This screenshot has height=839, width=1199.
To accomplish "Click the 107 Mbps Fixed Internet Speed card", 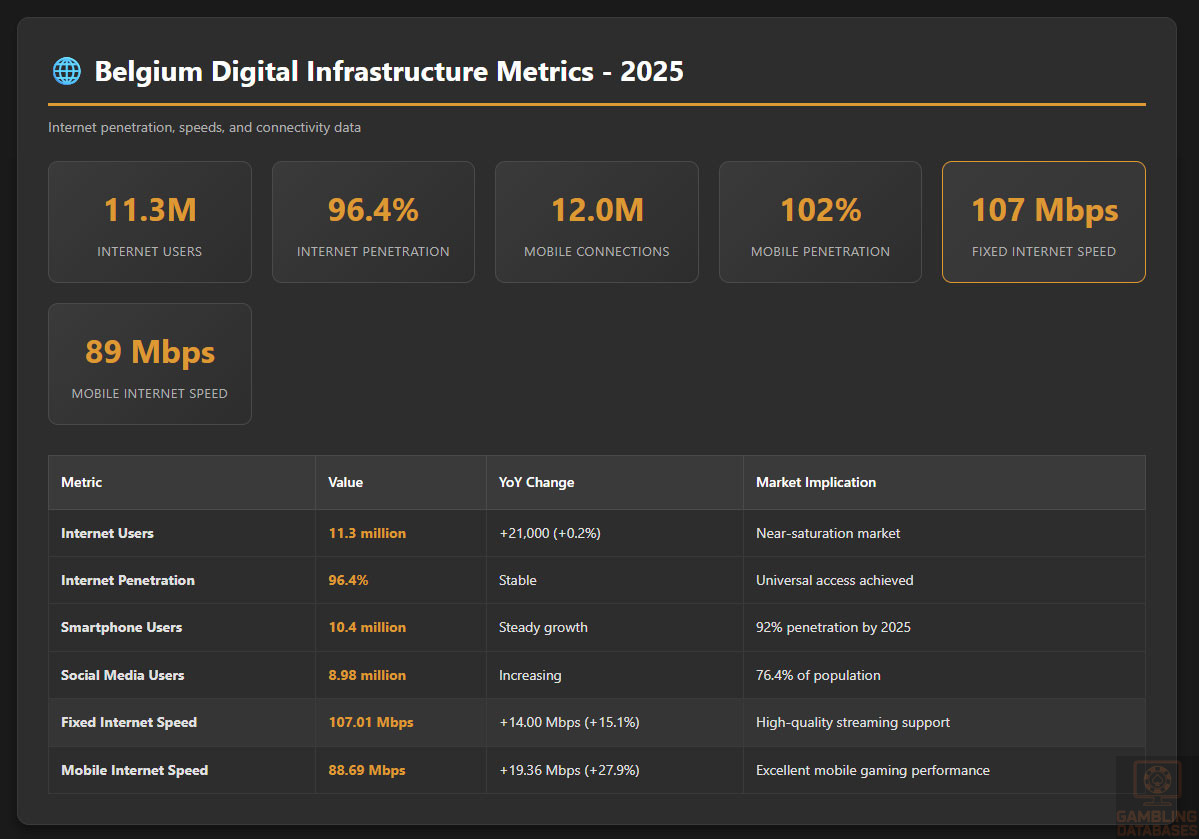I will (x=1044, y=222).
